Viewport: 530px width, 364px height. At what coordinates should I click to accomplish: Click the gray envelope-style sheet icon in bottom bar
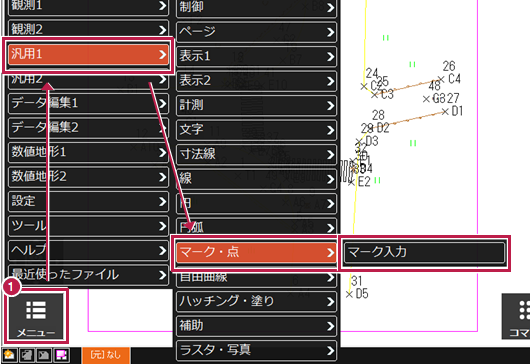click(x=44, y=355)
